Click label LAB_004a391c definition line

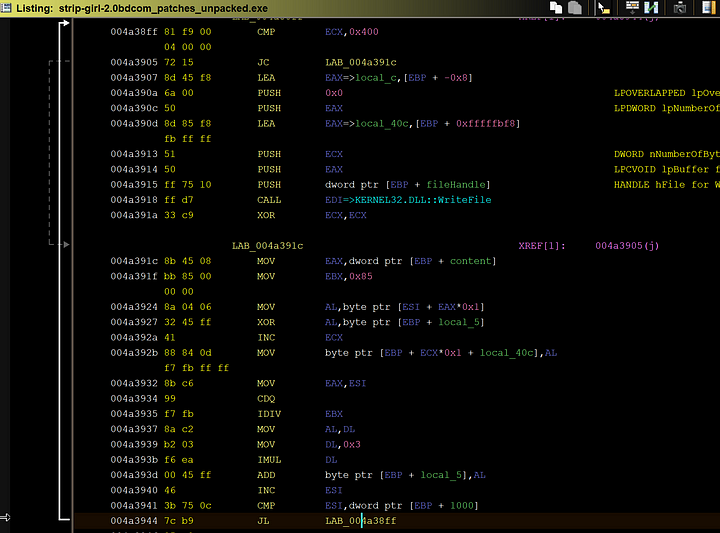coord(267,246)
